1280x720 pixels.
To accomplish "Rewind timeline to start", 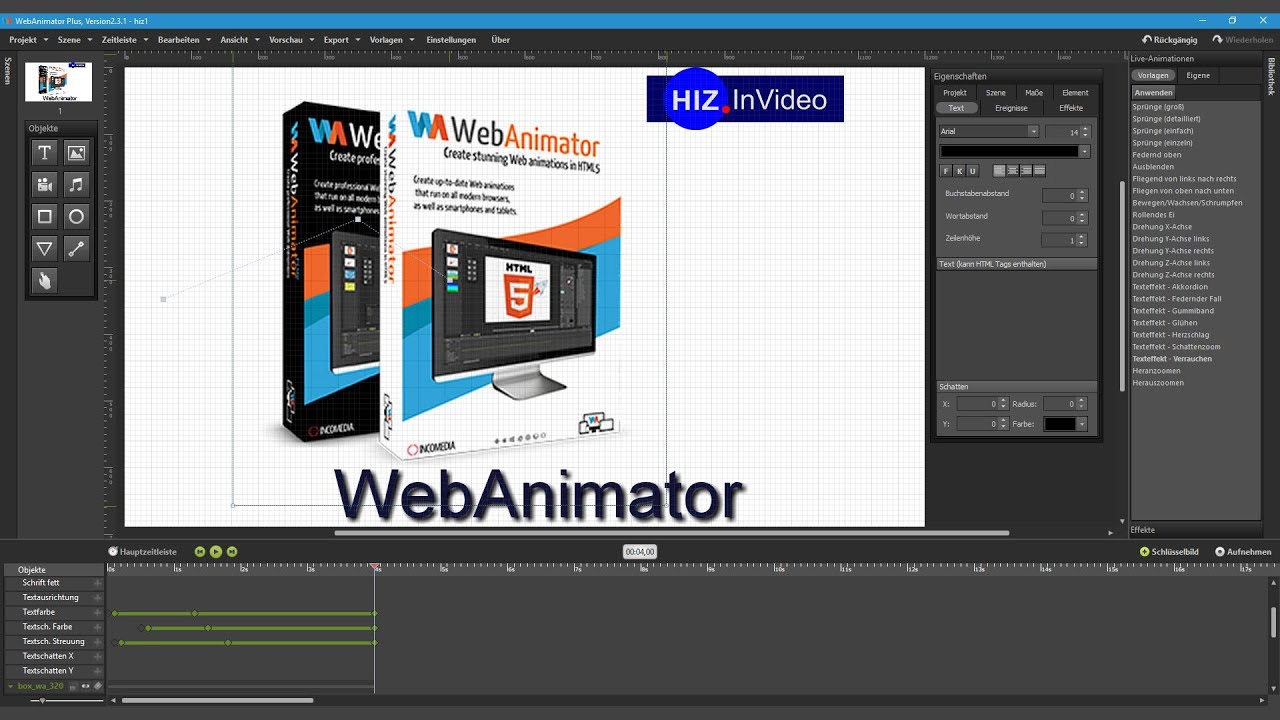I will (200, 551).
